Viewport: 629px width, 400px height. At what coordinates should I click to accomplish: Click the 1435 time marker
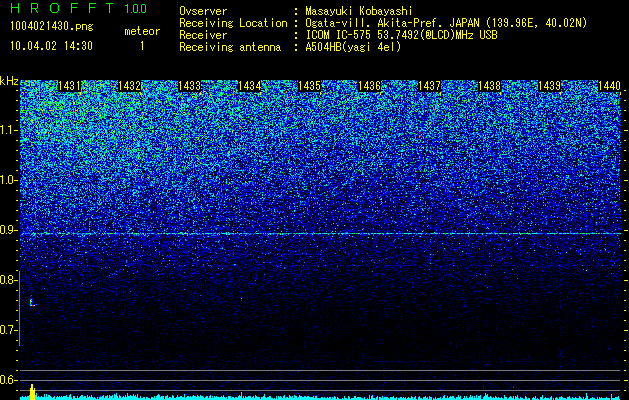309,86
